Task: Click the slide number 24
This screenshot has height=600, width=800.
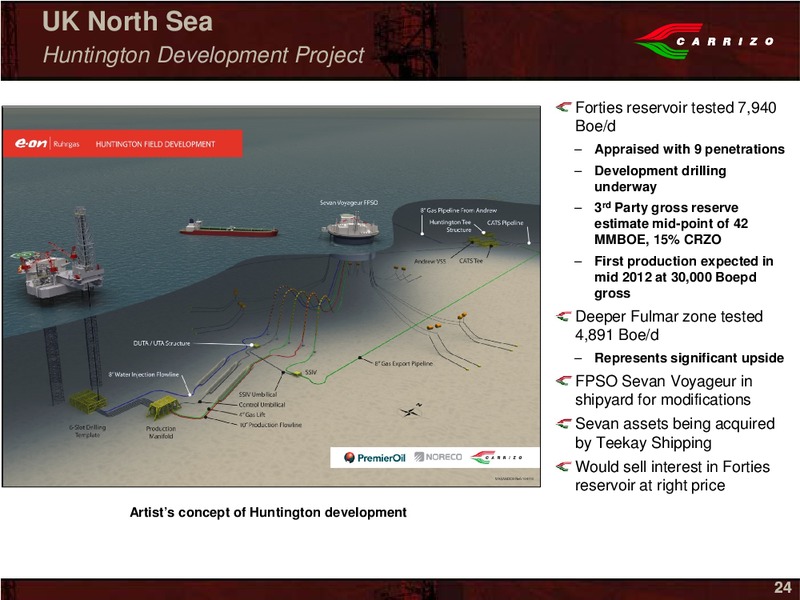Action: pyautogui.click(x=783, y=587)
